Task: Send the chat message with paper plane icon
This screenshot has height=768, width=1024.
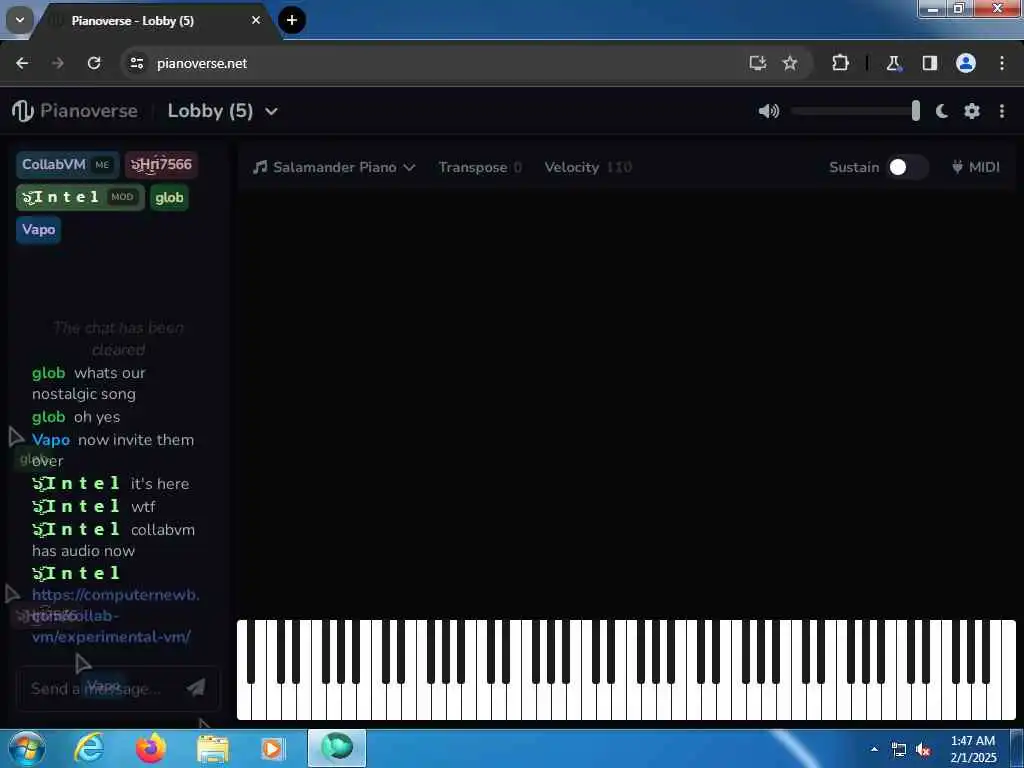Action: (196, 687)
